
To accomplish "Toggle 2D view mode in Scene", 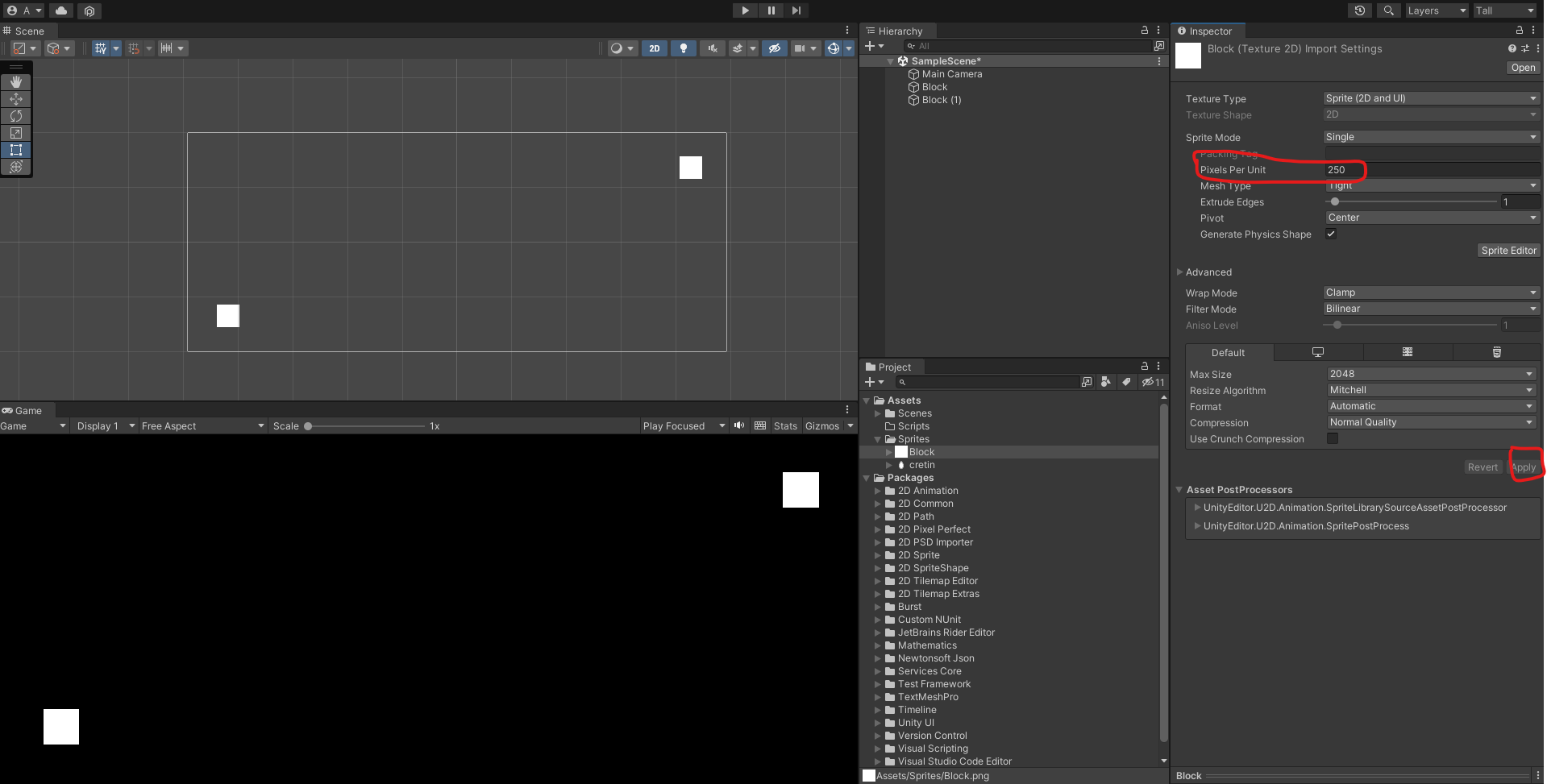I will coord(655,48).
